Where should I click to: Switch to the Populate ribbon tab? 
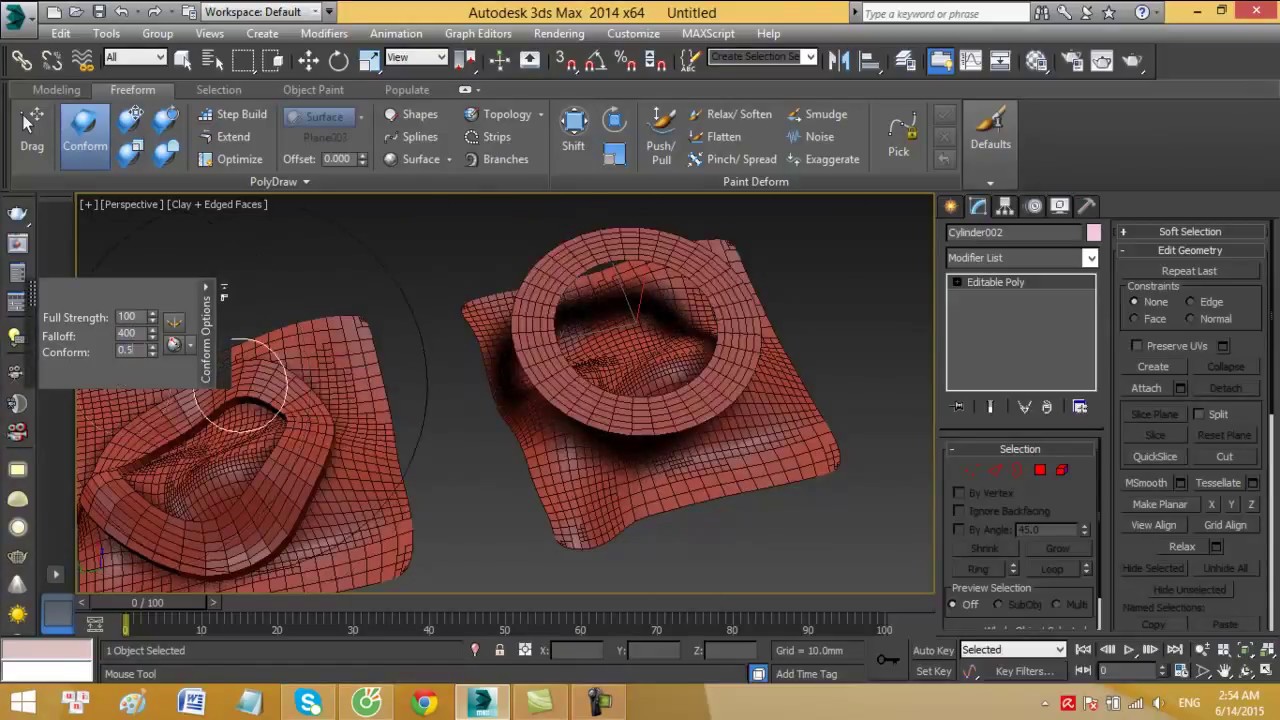(x=407, y=90)
